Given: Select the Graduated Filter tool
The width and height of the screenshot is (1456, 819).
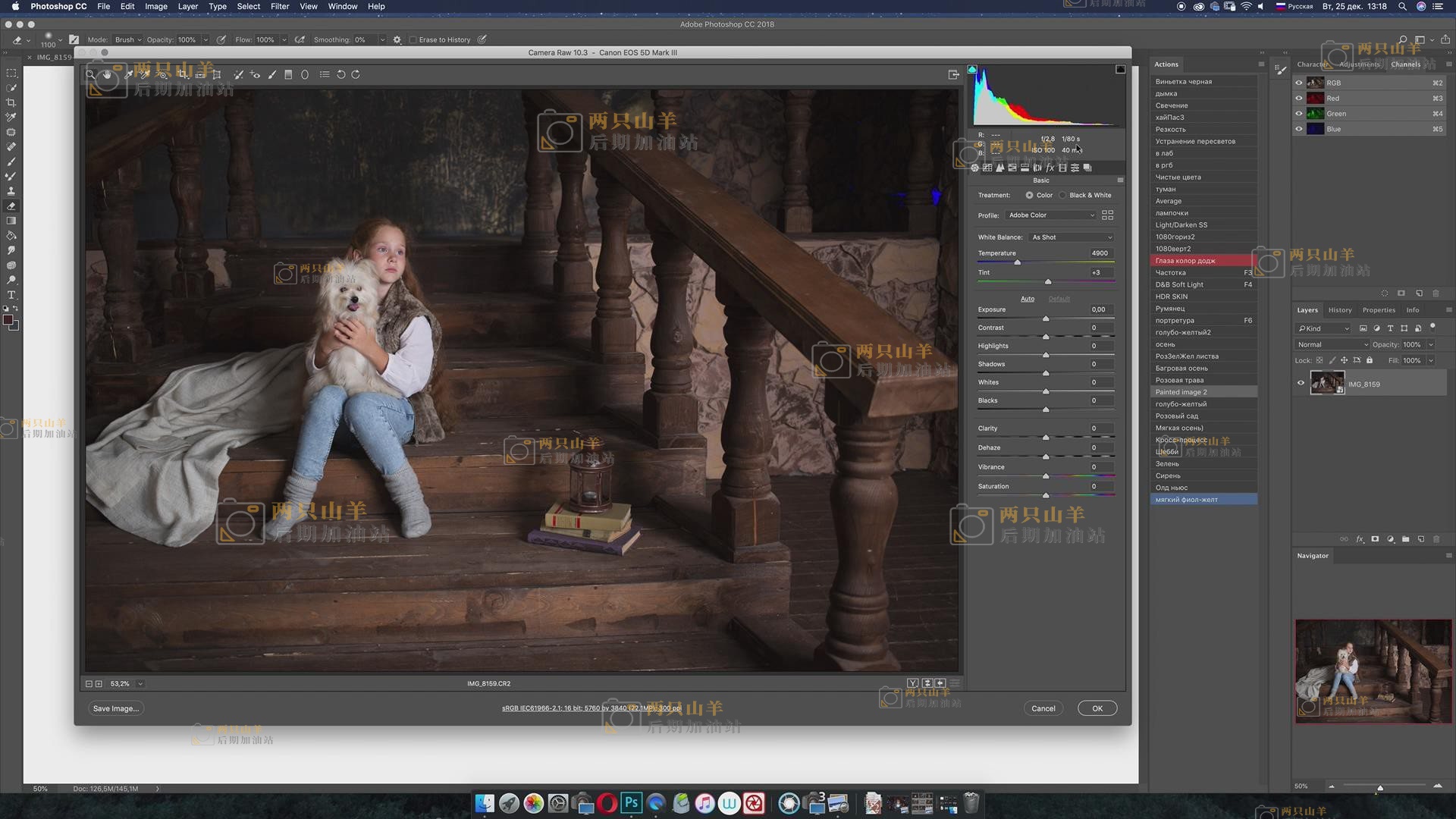Looking at the screenshot, I should [288, 74].
